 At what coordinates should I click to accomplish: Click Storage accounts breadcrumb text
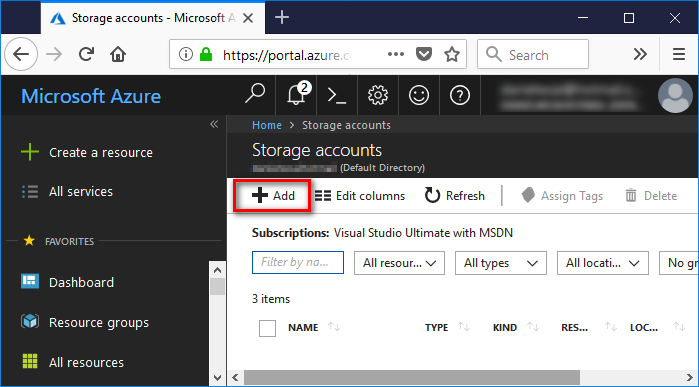(346, 125)
